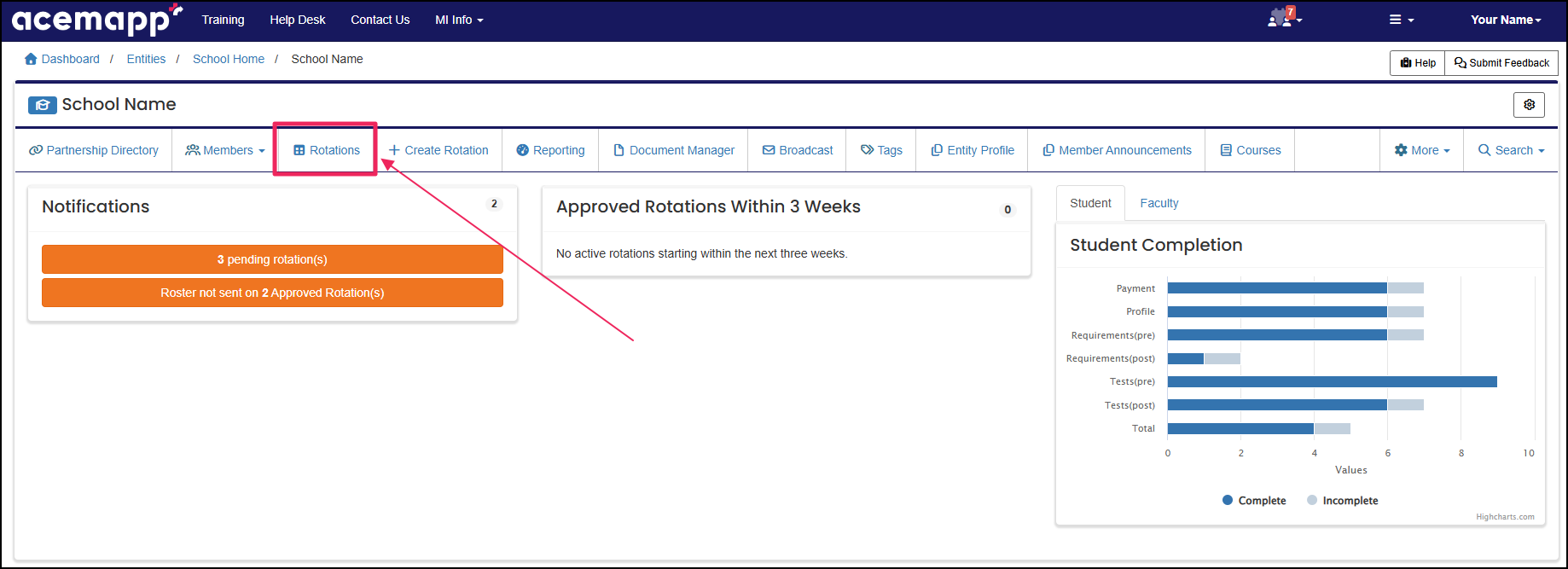
Task: Toggle the Complete legend item
Action: (1254, 501)
